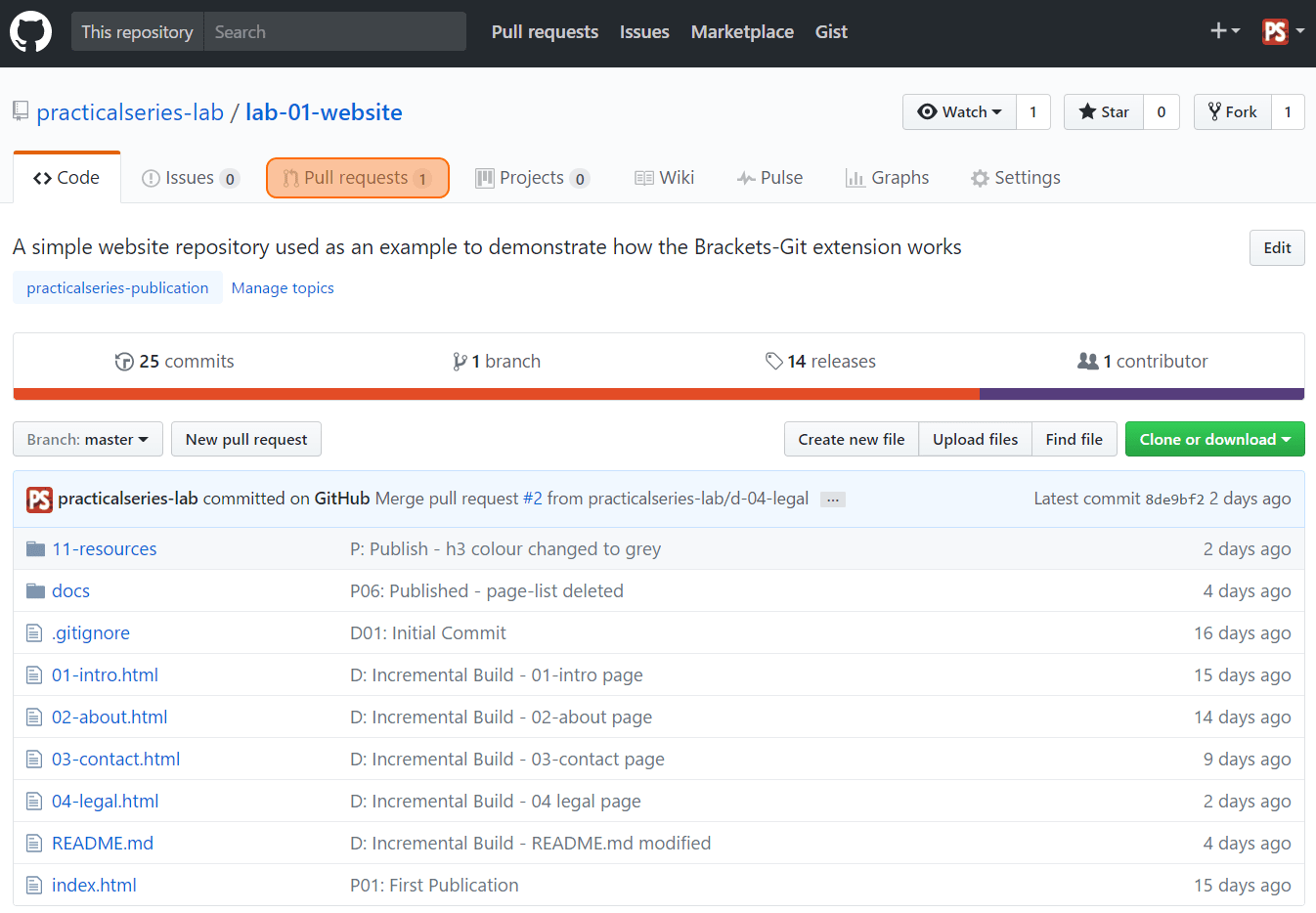Open the repository Settings tab
Image resolution: width=1316 pixels, height=913 pixels.
(1016, 178)
